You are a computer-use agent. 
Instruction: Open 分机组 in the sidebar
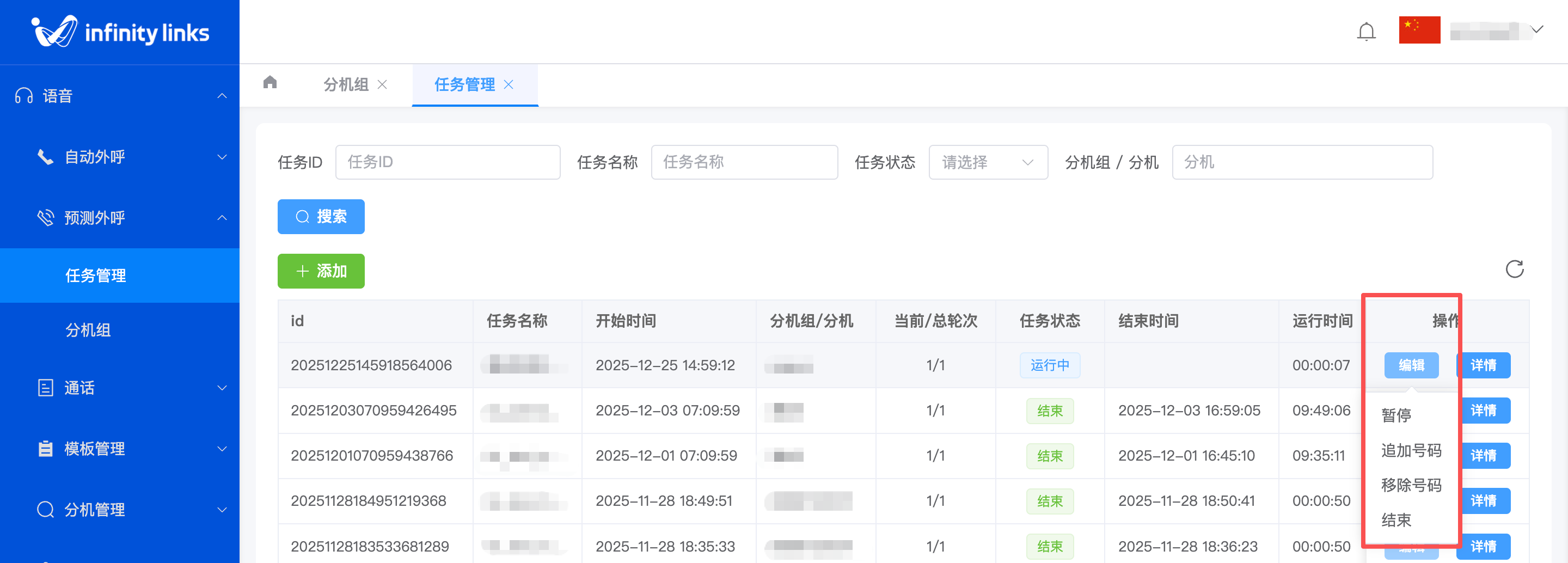click(88, 330)
